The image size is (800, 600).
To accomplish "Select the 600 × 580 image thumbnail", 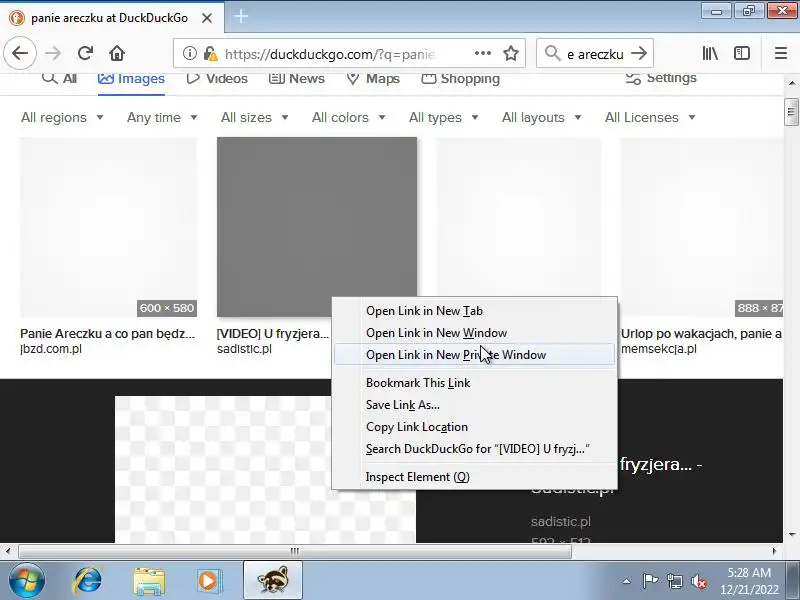I will [108, 227].
